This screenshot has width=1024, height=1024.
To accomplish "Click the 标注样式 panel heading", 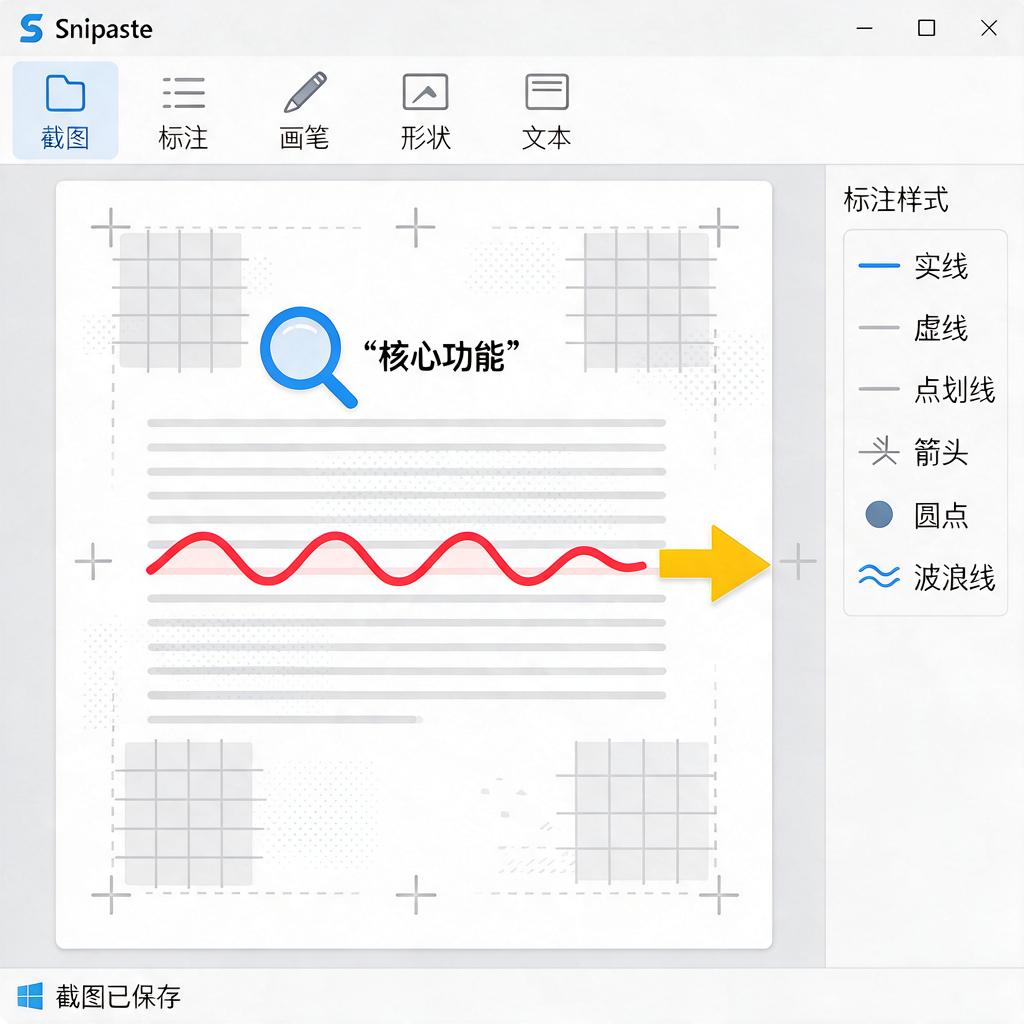I will [x=895, y=199].
